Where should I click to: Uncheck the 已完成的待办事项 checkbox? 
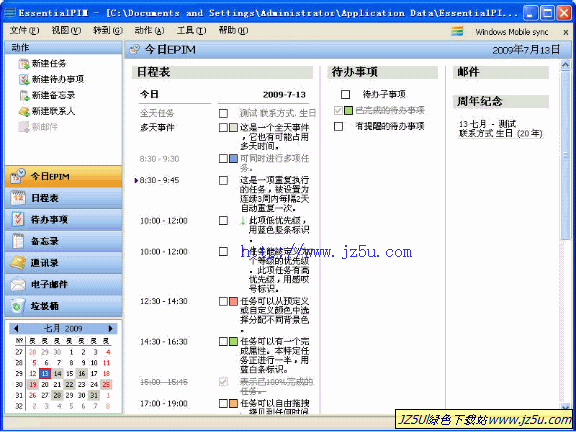[x=338, y=110]
